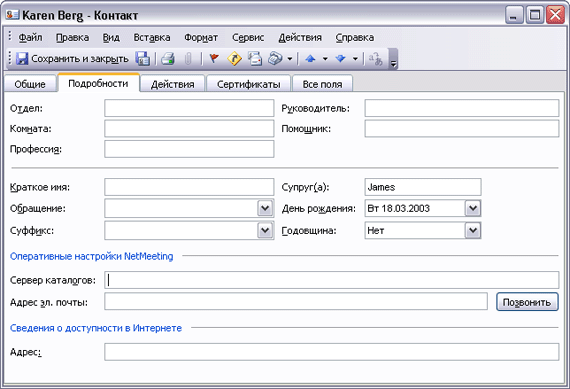The width and height of the screenshot is (570, 389).
Task: Click the contact card icon in title bar
Action: [x=12, y=15]
